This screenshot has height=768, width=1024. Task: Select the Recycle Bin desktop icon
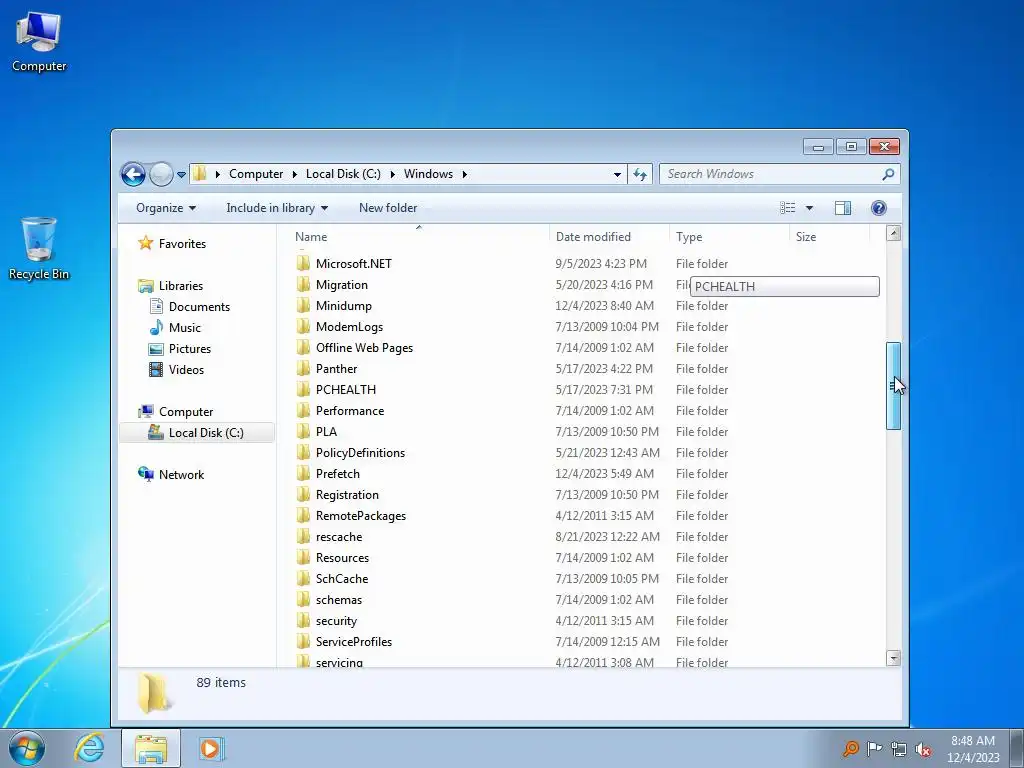pos(39,249)
